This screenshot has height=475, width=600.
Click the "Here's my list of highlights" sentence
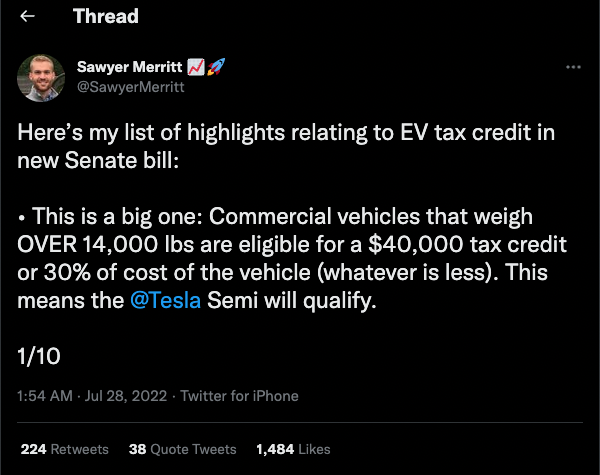click(x=268, y=147)
